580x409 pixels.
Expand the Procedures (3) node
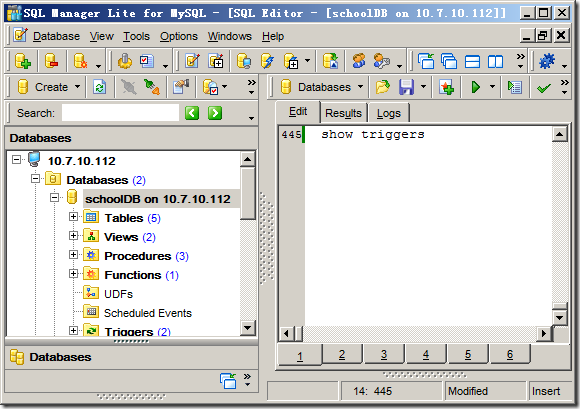(x=73, y=254)
